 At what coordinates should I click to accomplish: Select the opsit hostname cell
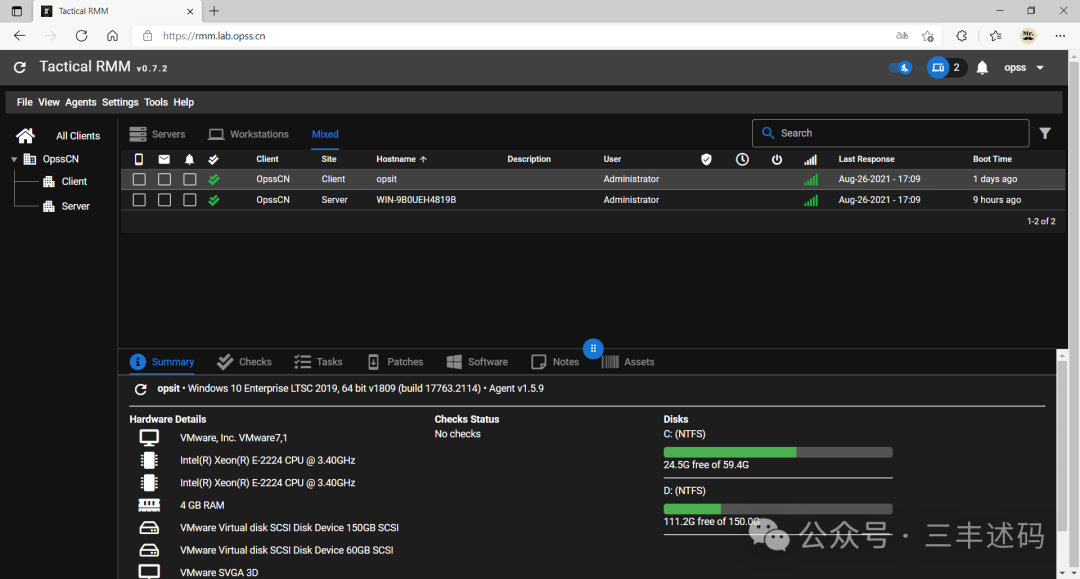pyautogui.click(x=386, y=179)
